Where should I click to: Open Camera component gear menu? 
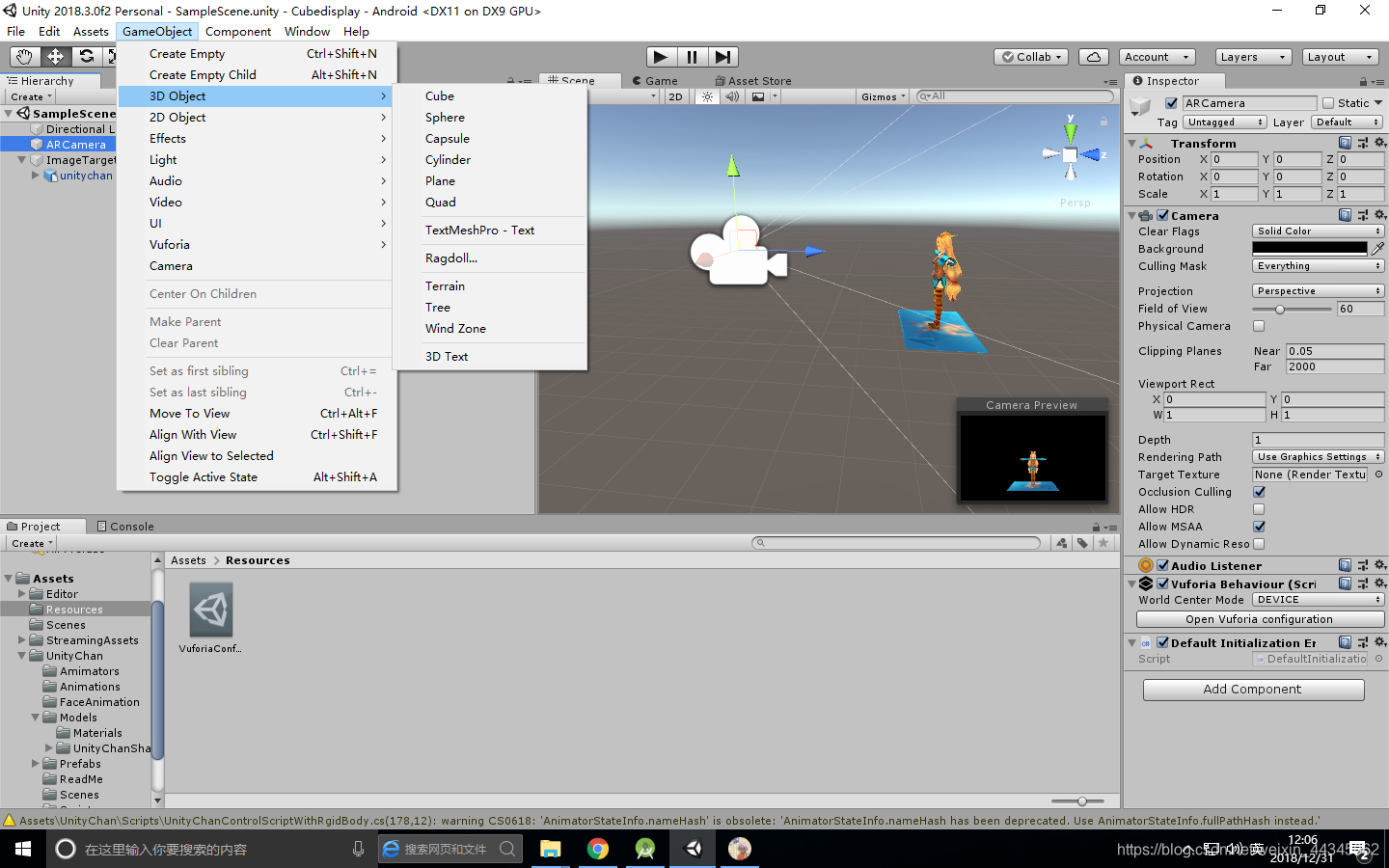tap(1380, 215)
